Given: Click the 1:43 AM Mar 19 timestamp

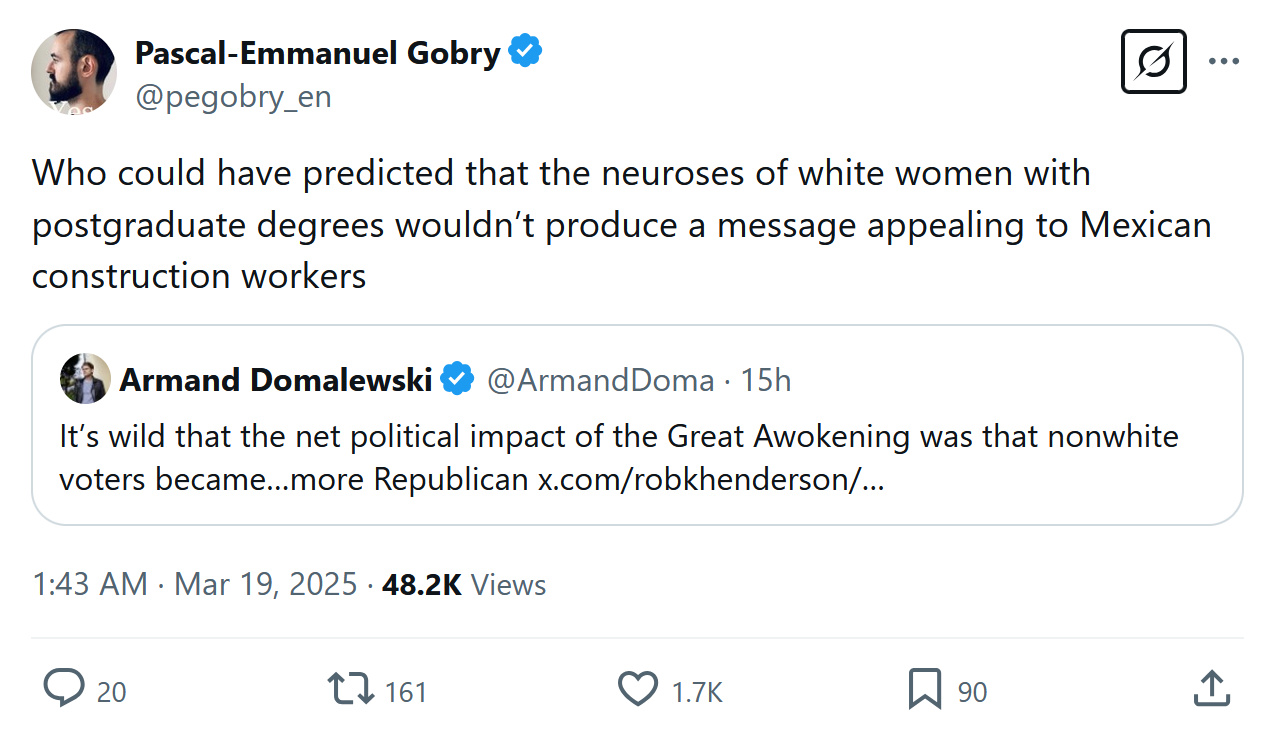Looking at the screenshot, I should click(194, 584).
